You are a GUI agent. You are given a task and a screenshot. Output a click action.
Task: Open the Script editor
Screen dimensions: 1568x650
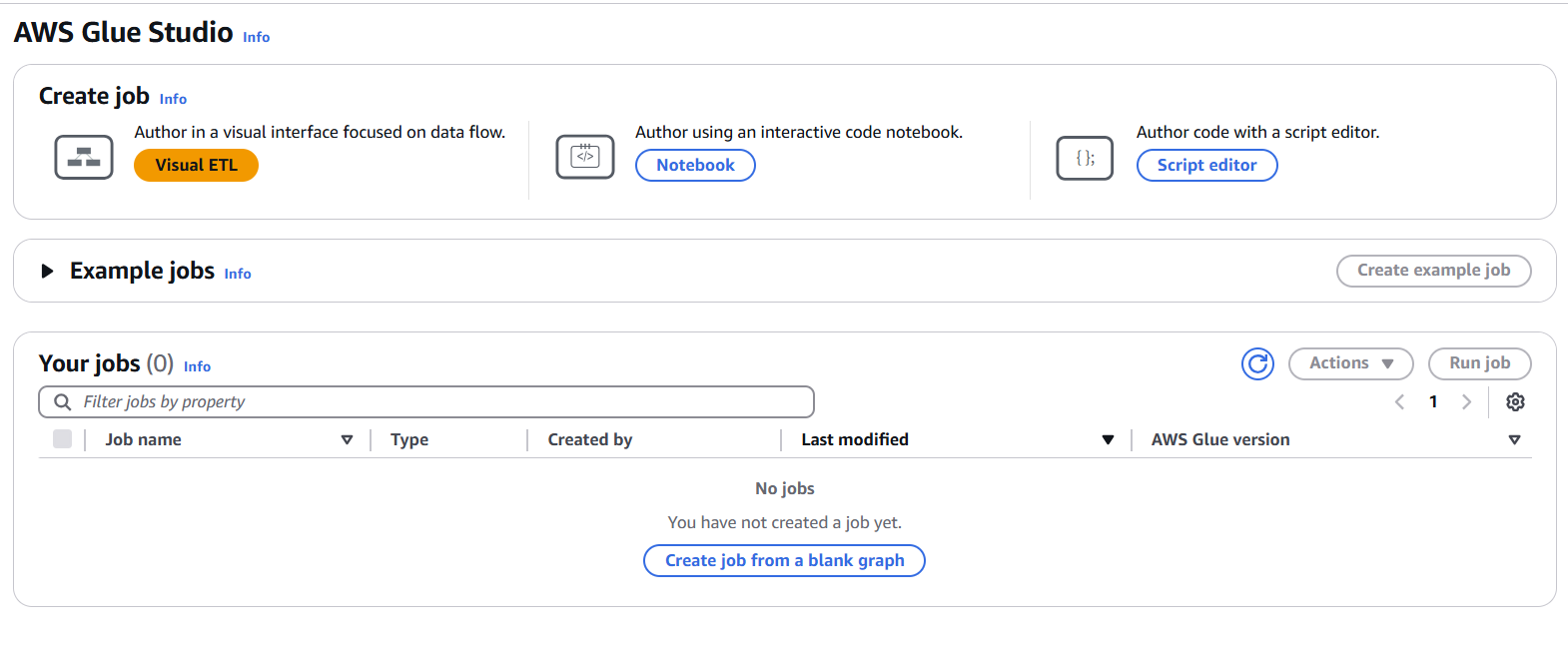point(1206,166)
